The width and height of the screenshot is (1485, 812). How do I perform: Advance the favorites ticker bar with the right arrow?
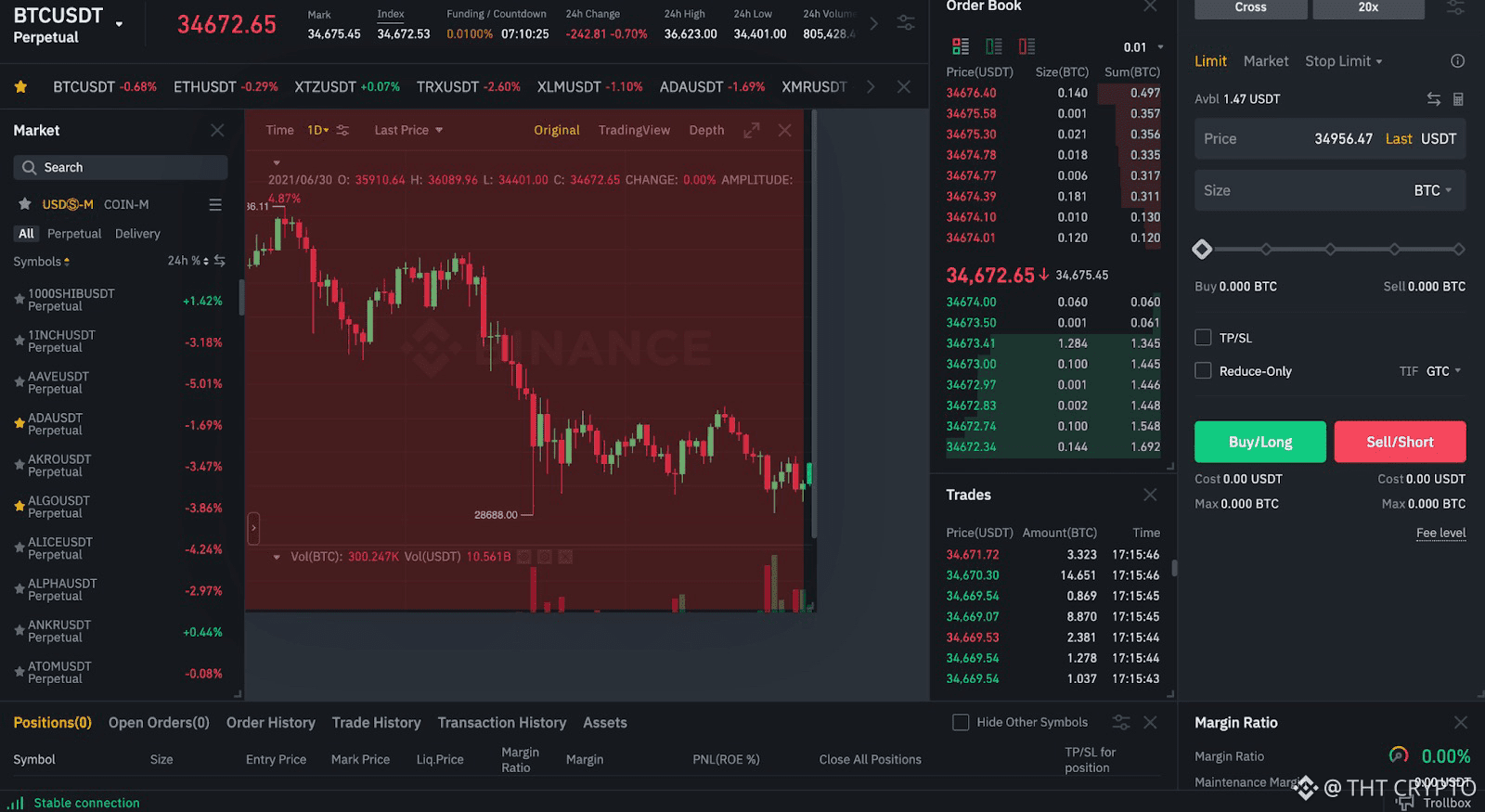[871, 86]
